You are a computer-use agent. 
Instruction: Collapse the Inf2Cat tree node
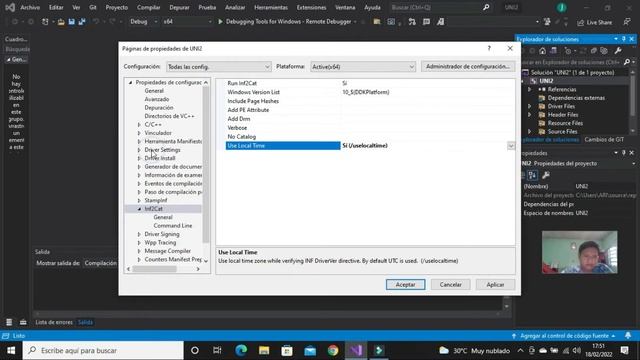tap(139, 209)
